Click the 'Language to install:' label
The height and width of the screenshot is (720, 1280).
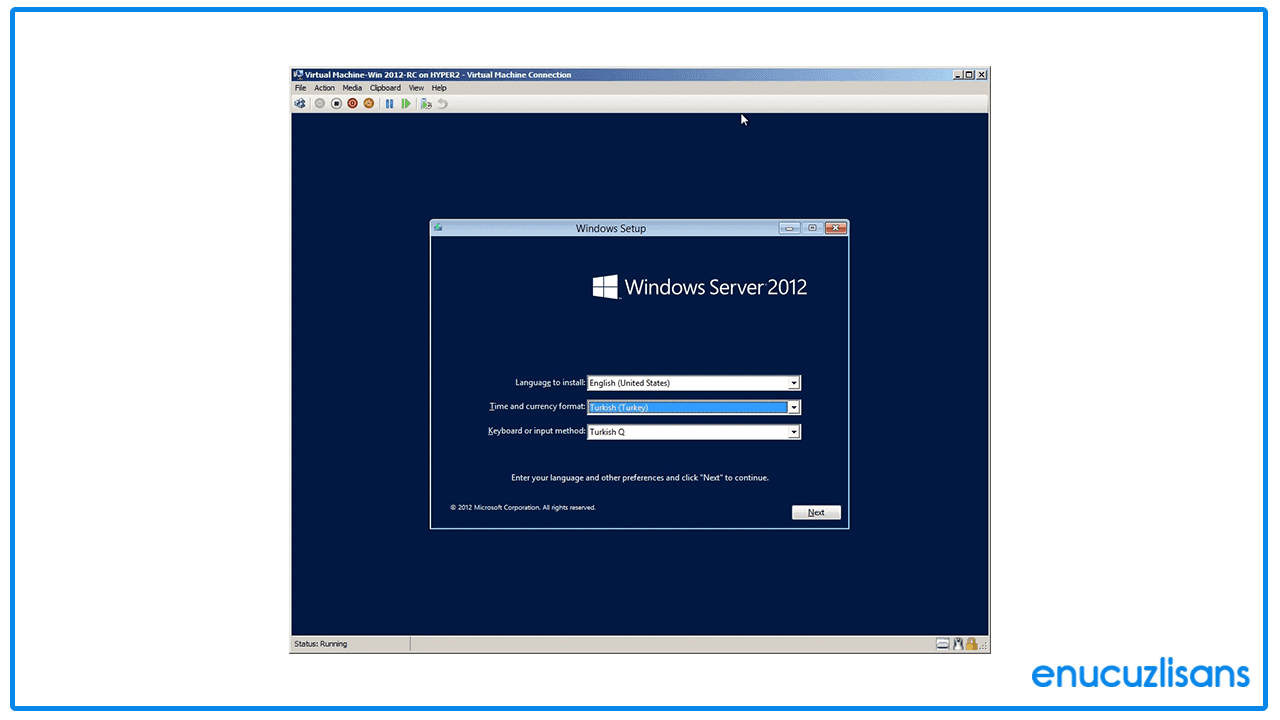pyautogui.click(x=550, y=383)
